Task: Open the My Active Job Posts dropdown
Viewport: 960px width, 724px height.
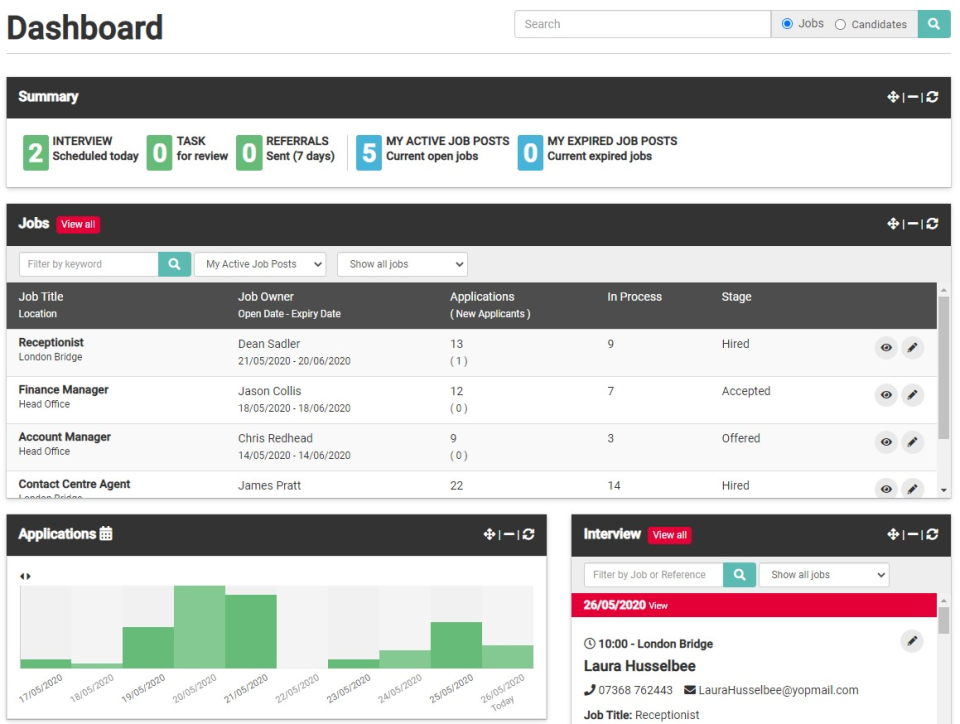Action: tap(260, 264)
